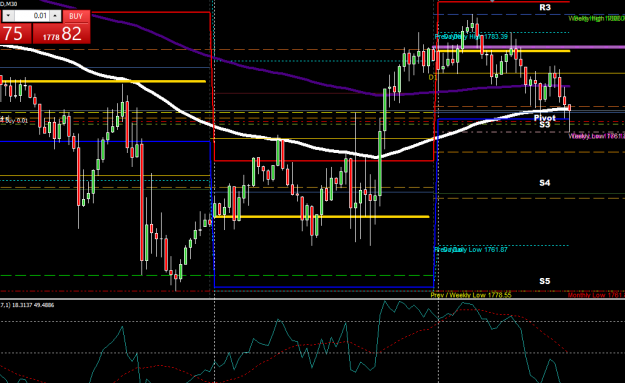Viewport: 625px width, 383px height.
Task: Click the indicator values 18.3137 49.4886
Action: tap(33, 305)
